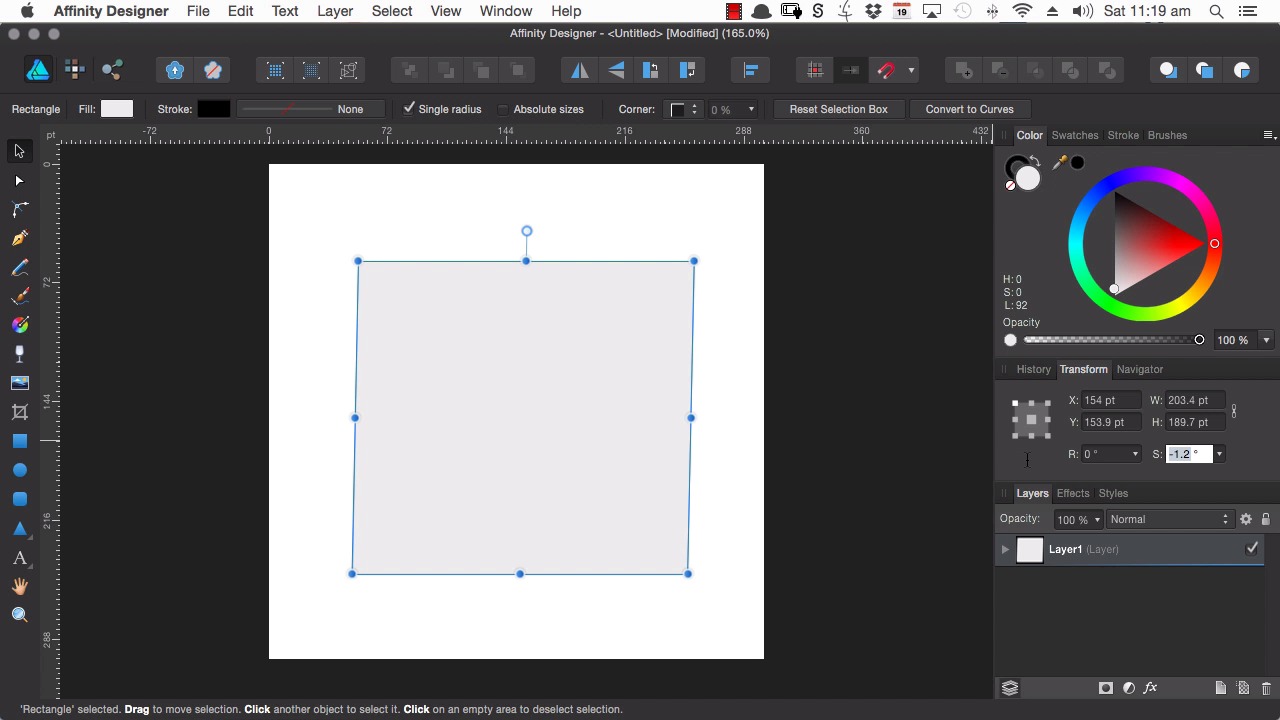Image resolution: width=1280 pixels, height=720 pixels.
Task: Select the Pencil tool
Action: coord(19,268)
